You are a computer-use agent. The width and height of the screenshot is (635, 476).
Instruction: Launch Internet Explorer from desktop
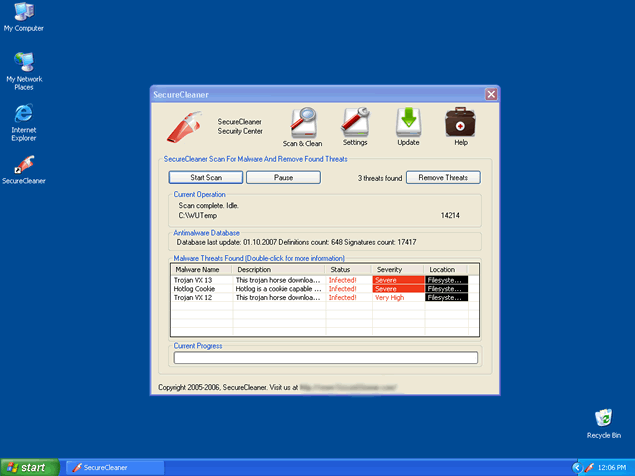23,113
